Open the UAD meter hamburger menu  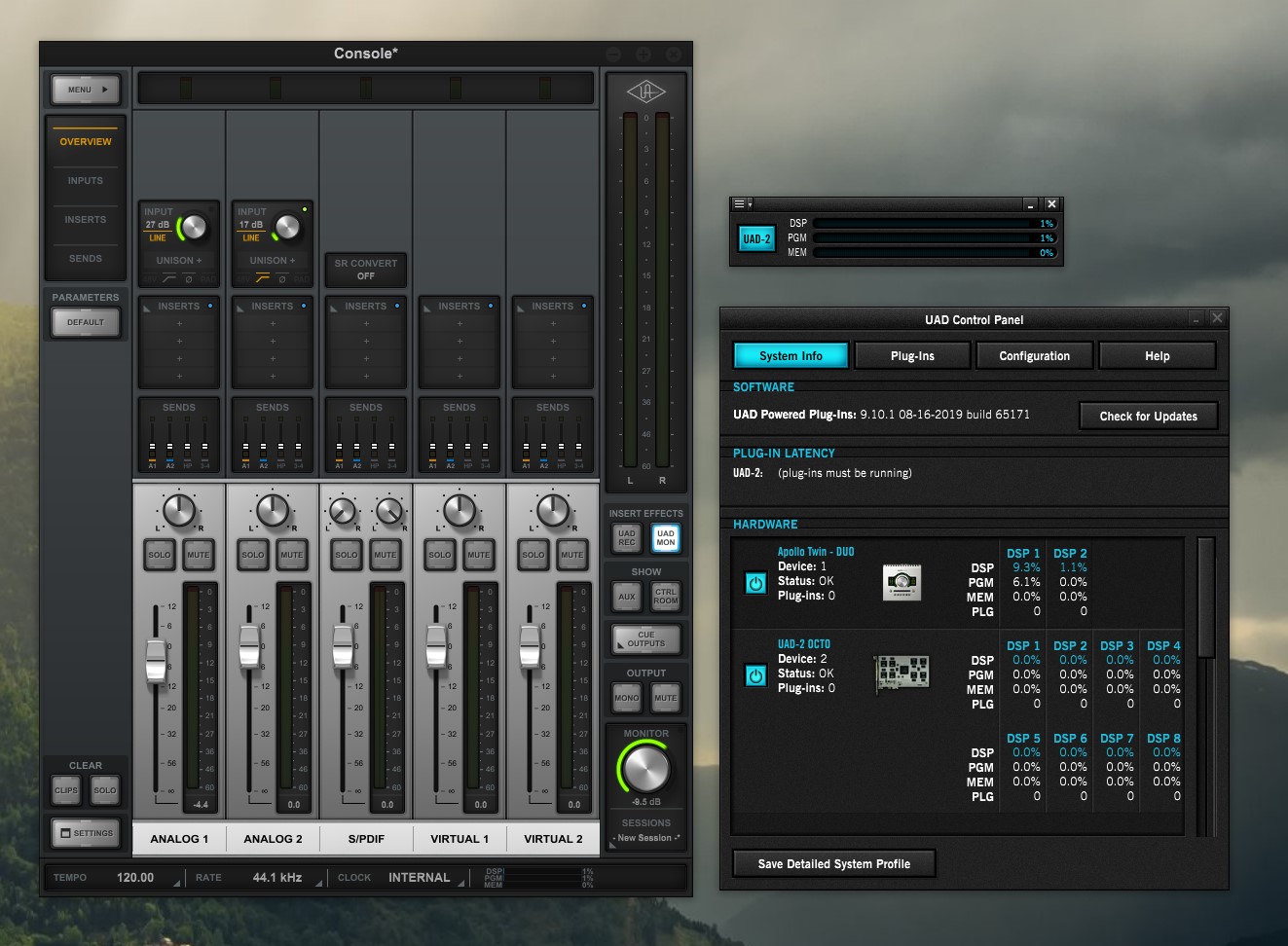coord(741,204)
